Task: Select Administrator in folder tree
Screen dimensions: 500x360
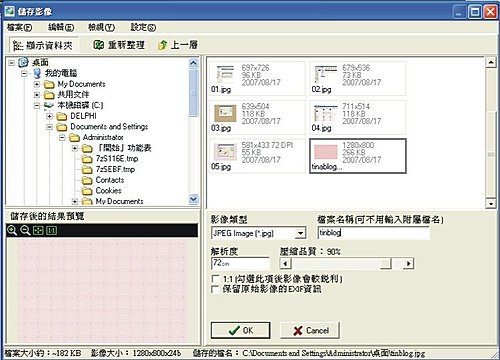Action: [x=103, y=137]
